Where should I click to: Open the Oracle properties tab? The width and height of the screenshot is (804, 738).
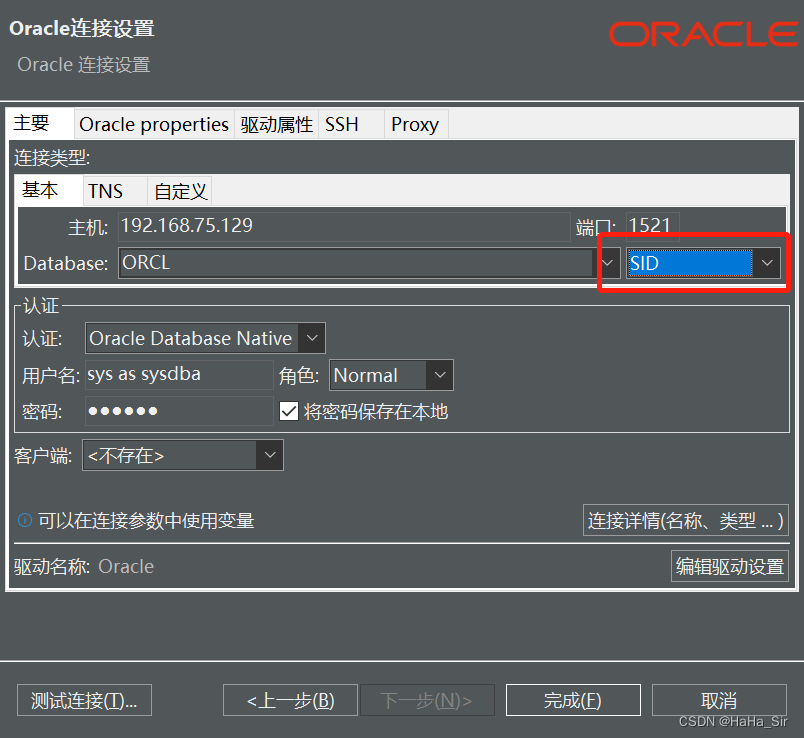pyautogui.click(x=154, y=124)
